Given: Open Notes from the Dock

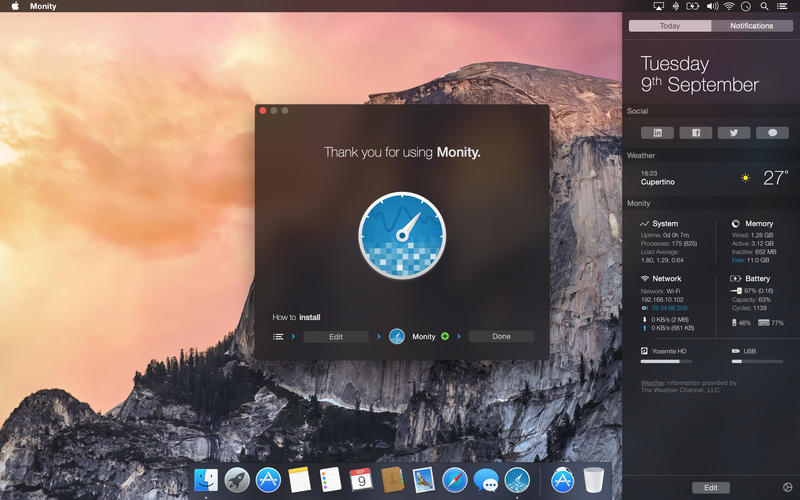Looking at the screenshot, I should coord(299,480).
